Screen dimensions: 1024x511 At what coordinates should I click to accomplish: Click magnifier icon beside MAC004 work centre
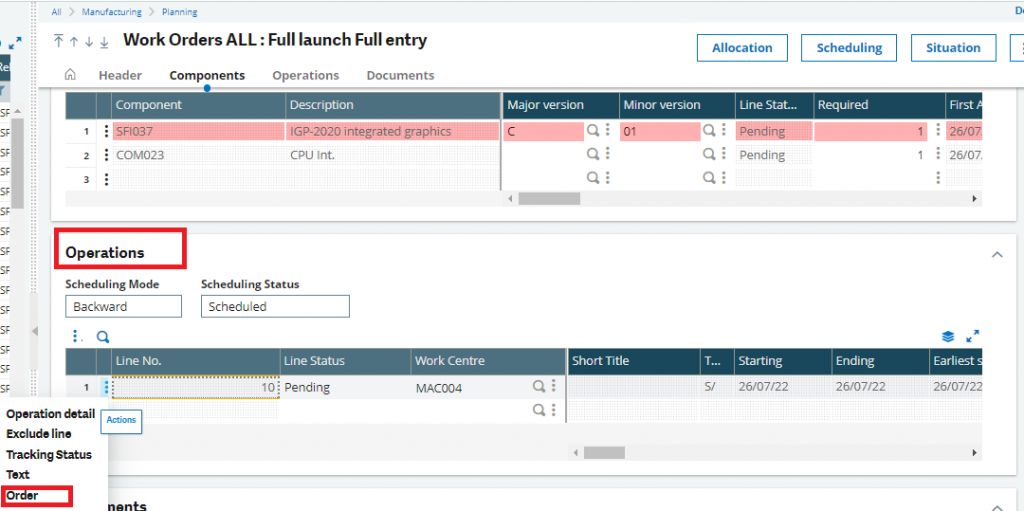click(x=539, y=387)
